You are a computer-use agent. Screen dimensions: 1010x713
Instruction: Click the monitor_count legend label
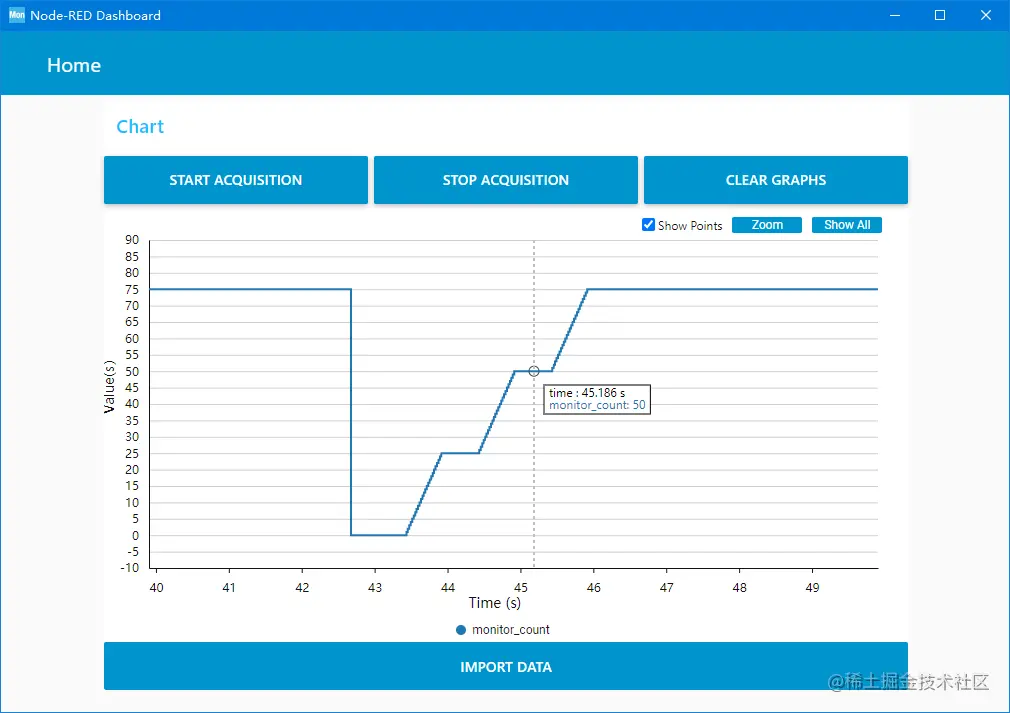point(511,630)
